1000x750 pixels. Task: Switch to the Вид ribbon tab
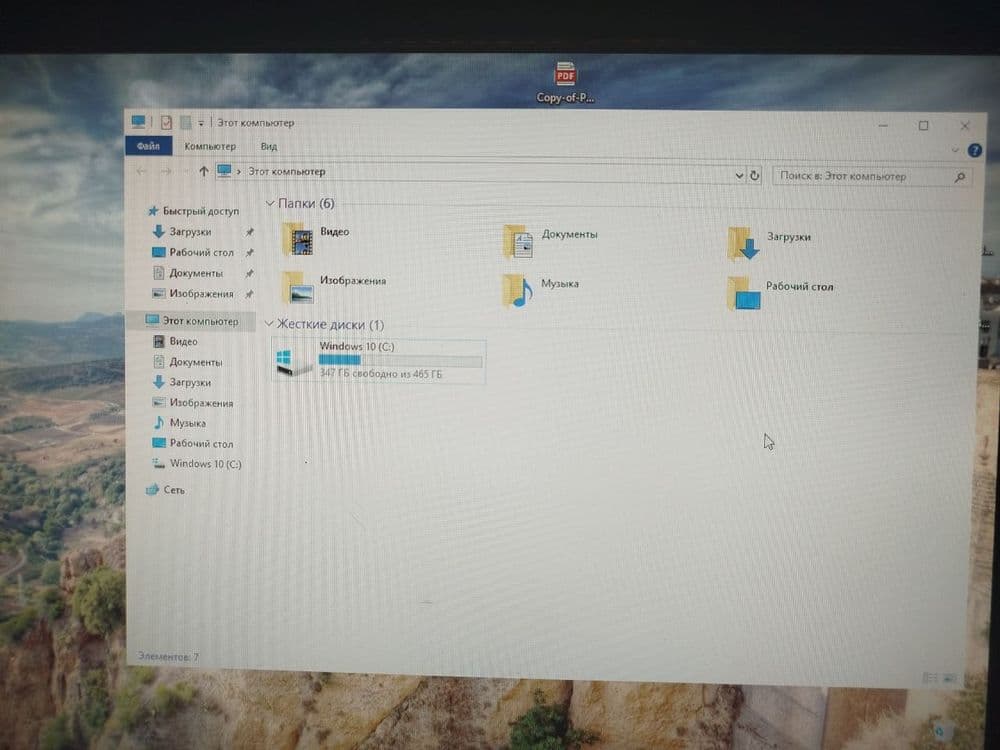point(268,146)
